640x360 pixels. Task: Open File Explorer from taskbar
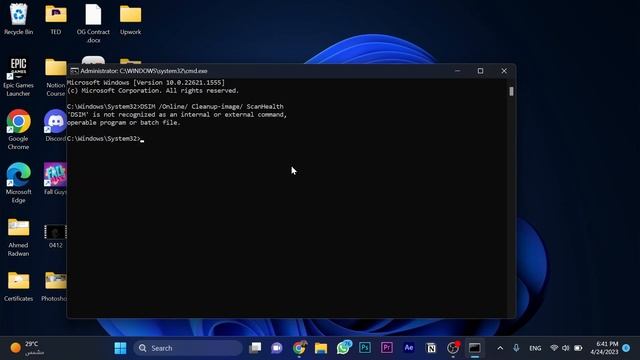(x=321, y=348)
